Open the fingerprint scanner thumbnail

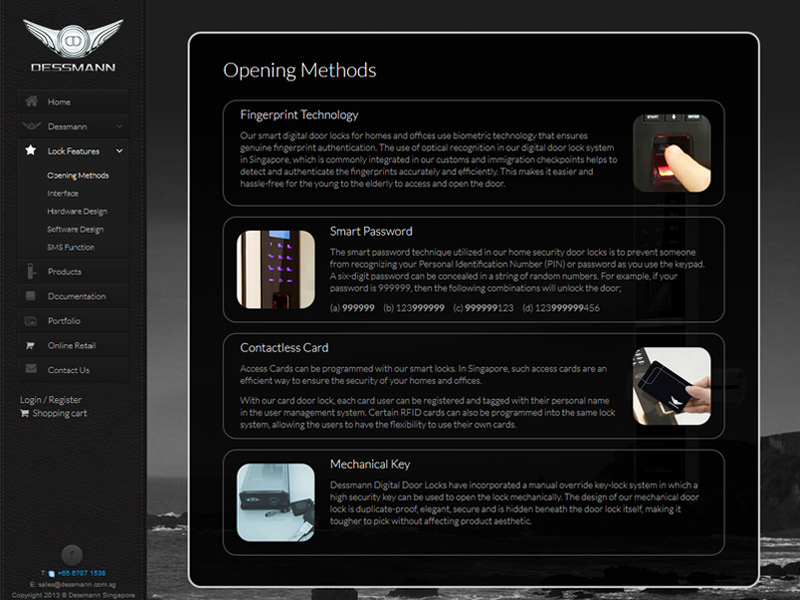[671, 153]
